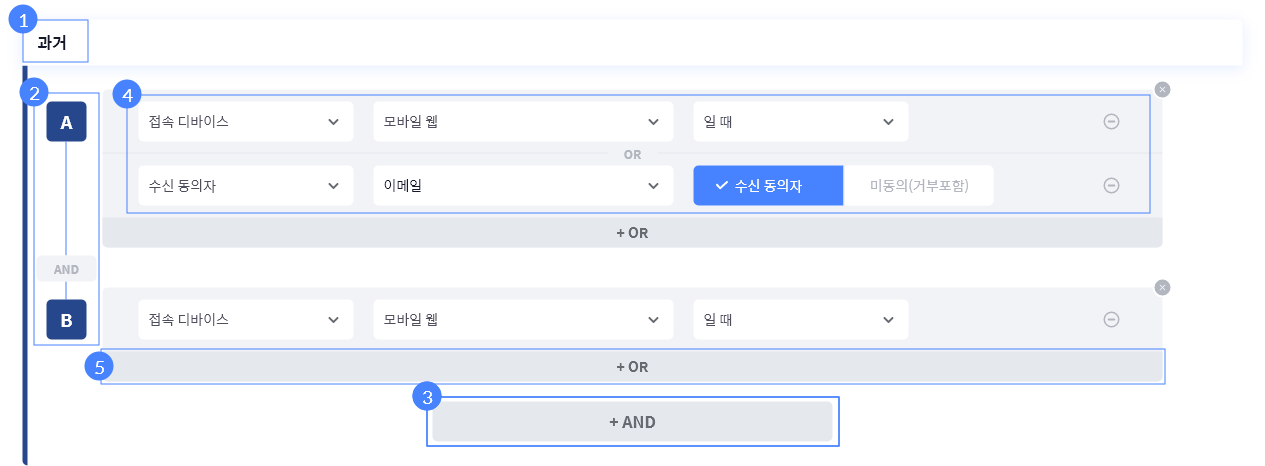Remove the 수신 동의자 condition row
The width and height of the screenshot is (1265, 466).
(x=1110, y=185)
